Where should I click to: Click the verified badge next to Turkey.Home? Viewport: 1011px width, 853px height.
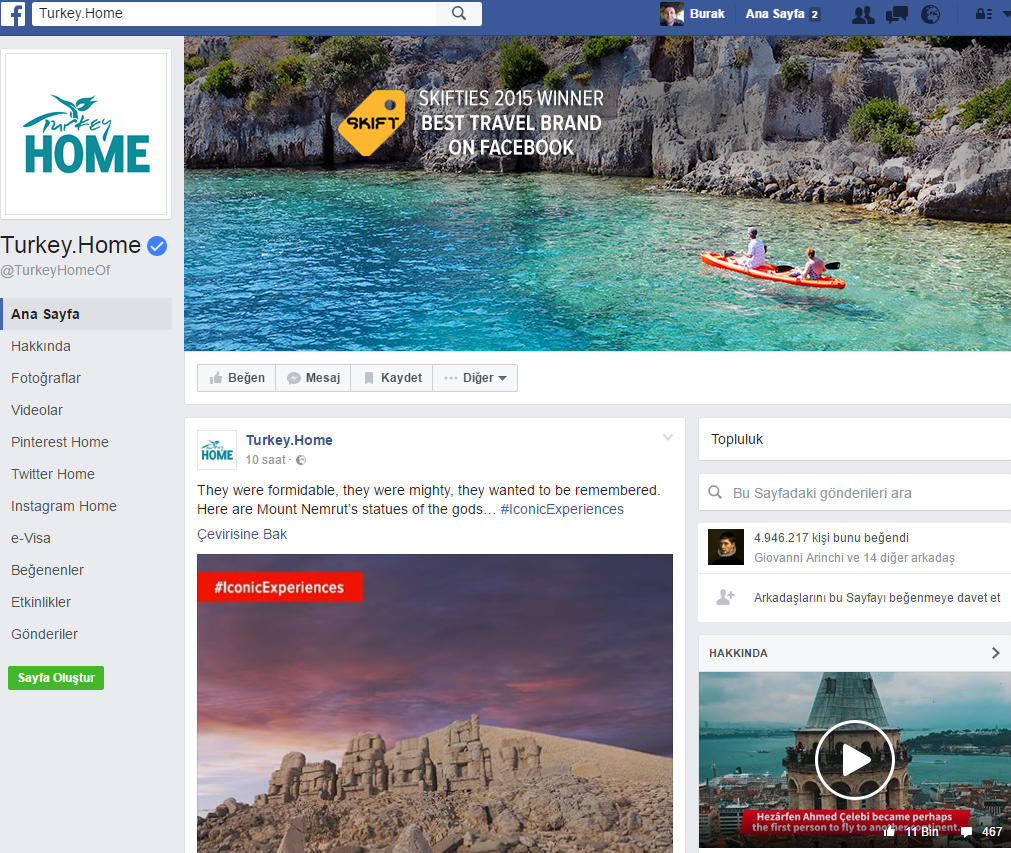coord(157,246)
